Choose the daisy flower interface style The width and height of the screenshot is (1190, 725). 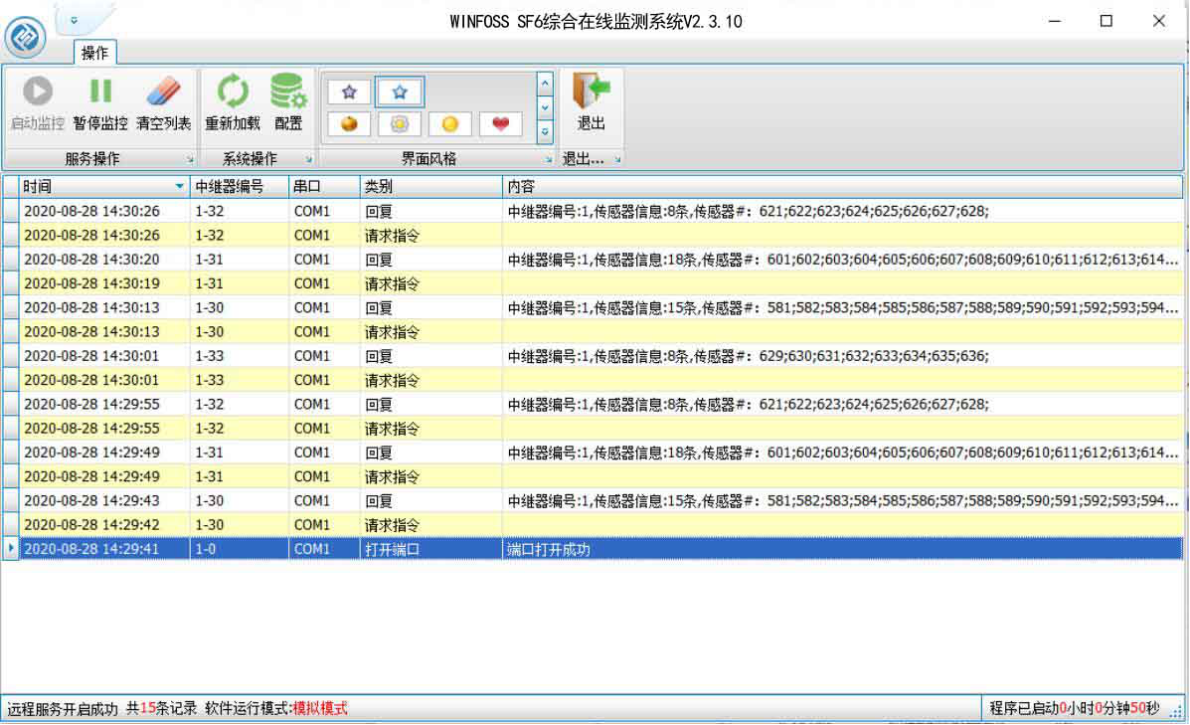[x=400, y=124]
